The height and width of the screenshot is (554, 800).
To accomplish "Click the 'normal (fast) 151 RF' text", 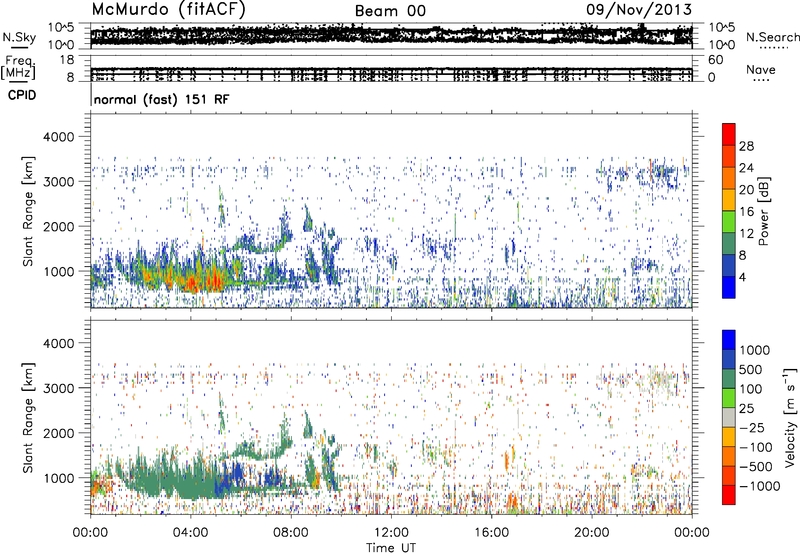I will tap(162, 99).
